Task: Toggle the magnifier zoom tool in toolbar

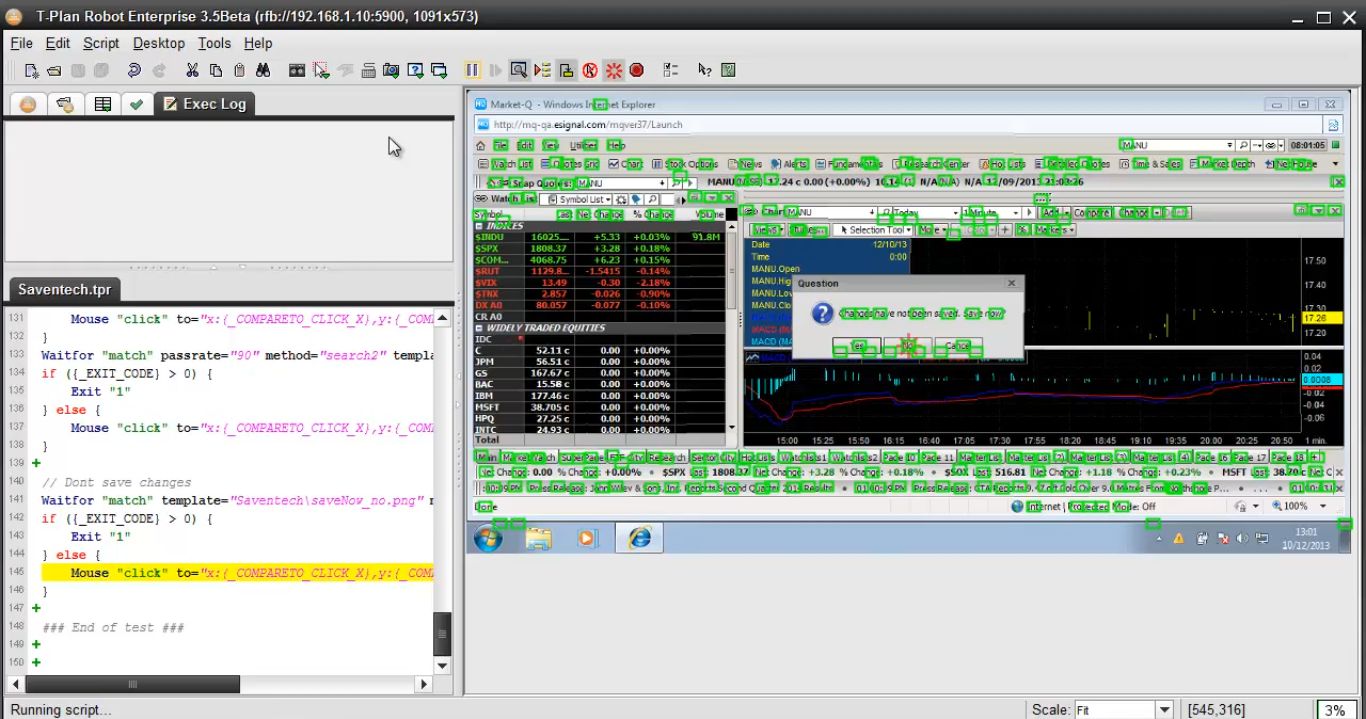Action: (518, 70)
